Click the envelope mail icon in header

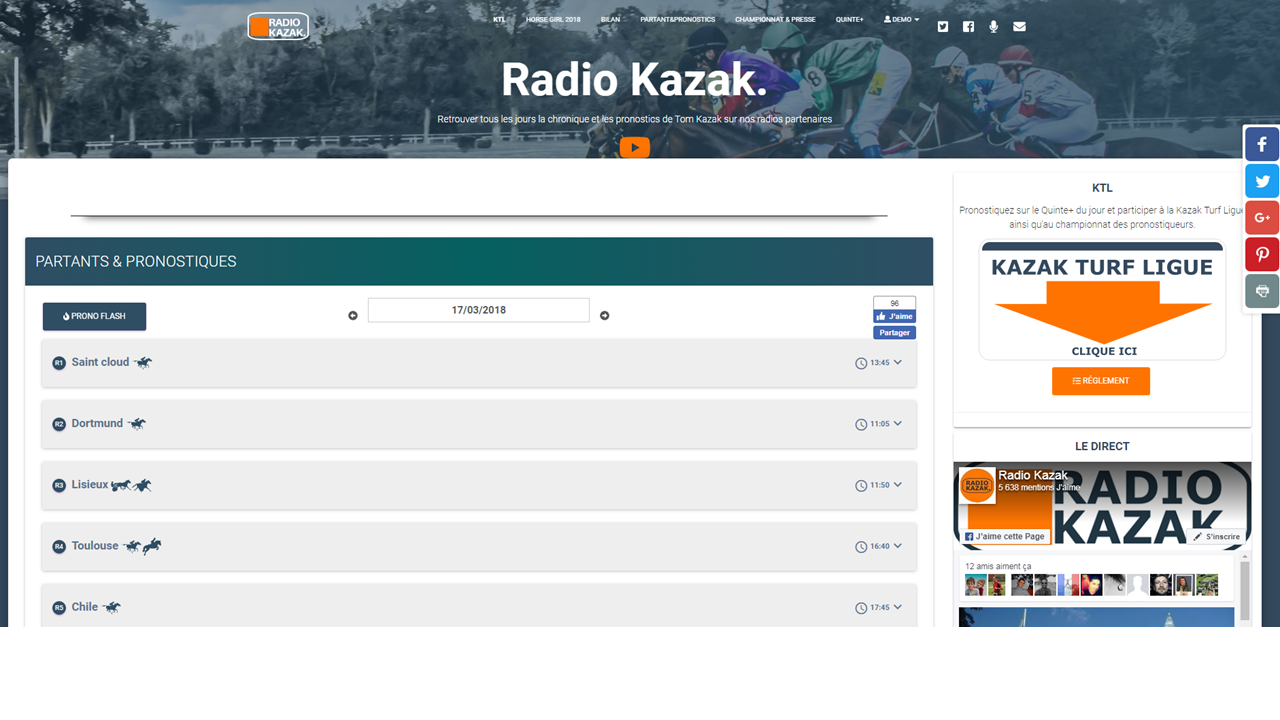[1019, 27]
